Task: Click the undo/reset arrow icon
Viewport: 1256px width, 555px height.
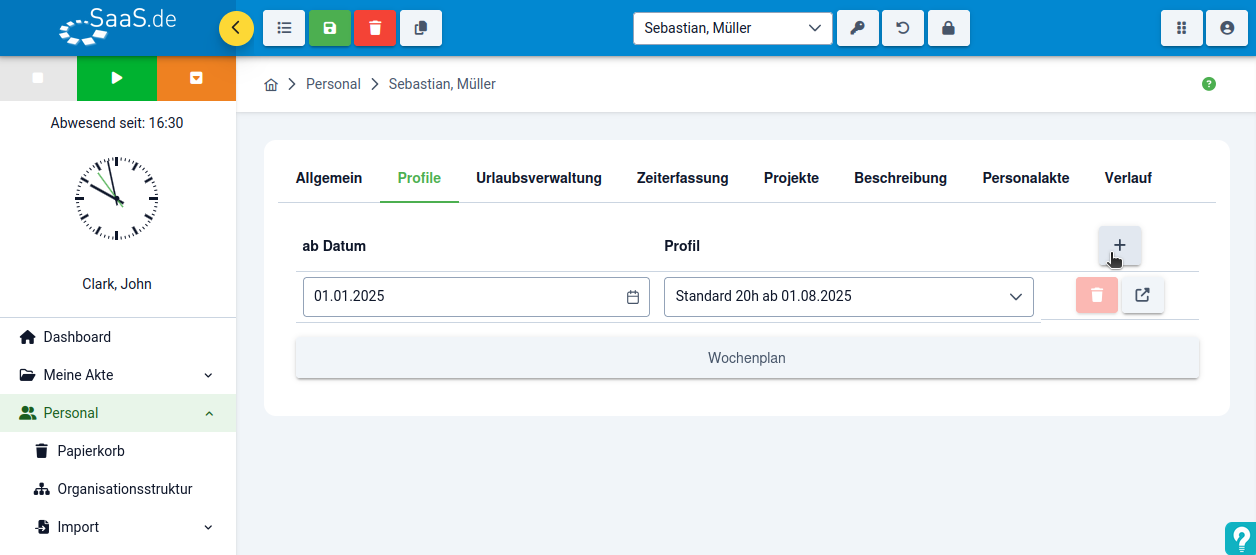Action: (x=903, y=28)
